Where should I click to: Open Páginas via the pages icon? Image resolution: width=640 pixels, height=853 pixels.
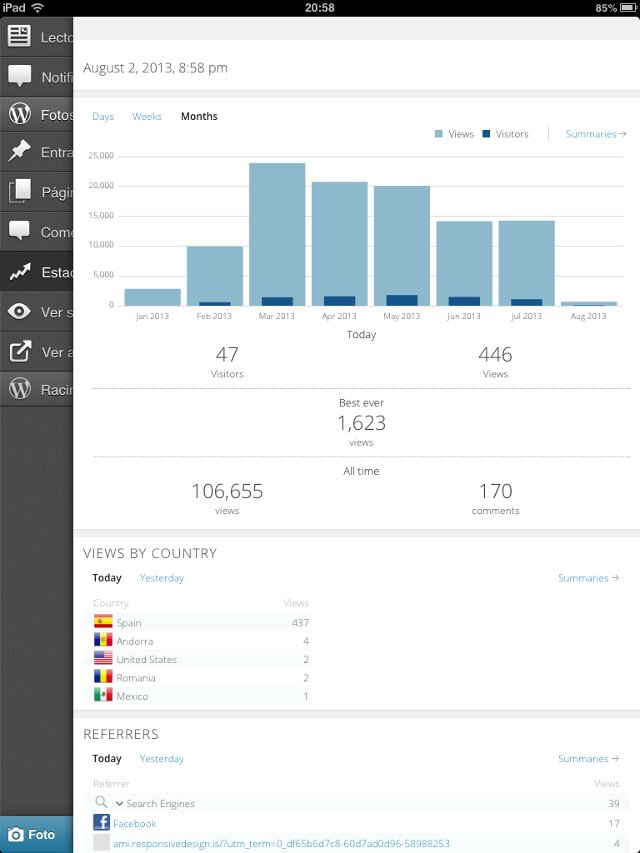(20, 191)
